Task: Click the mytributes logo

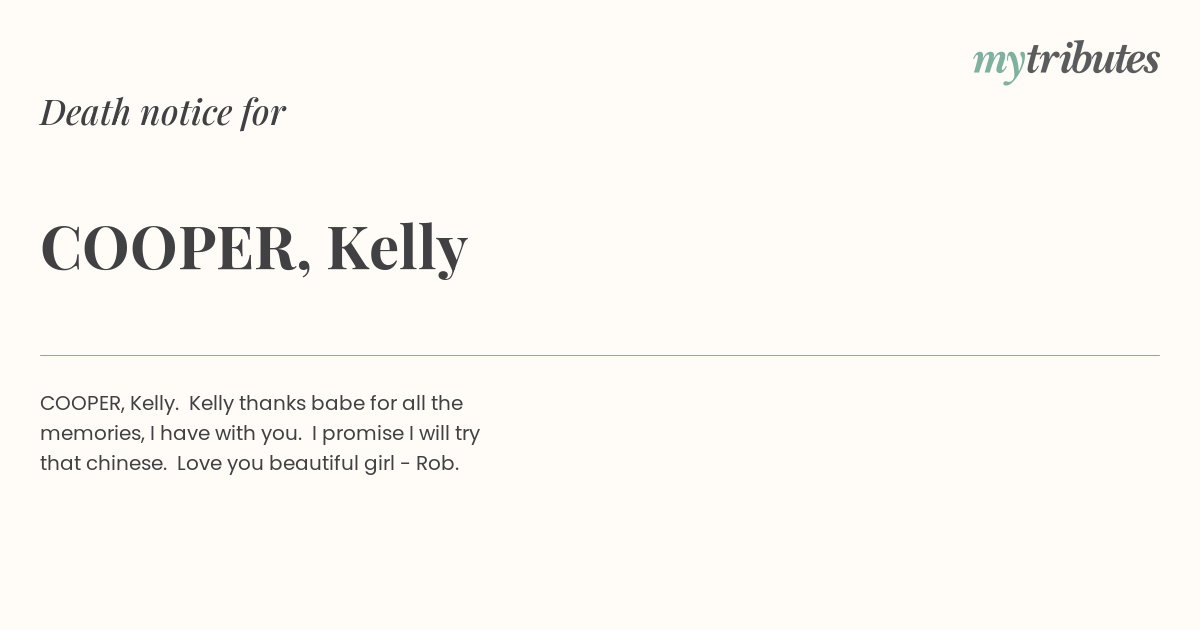Action: [1066, 60]
